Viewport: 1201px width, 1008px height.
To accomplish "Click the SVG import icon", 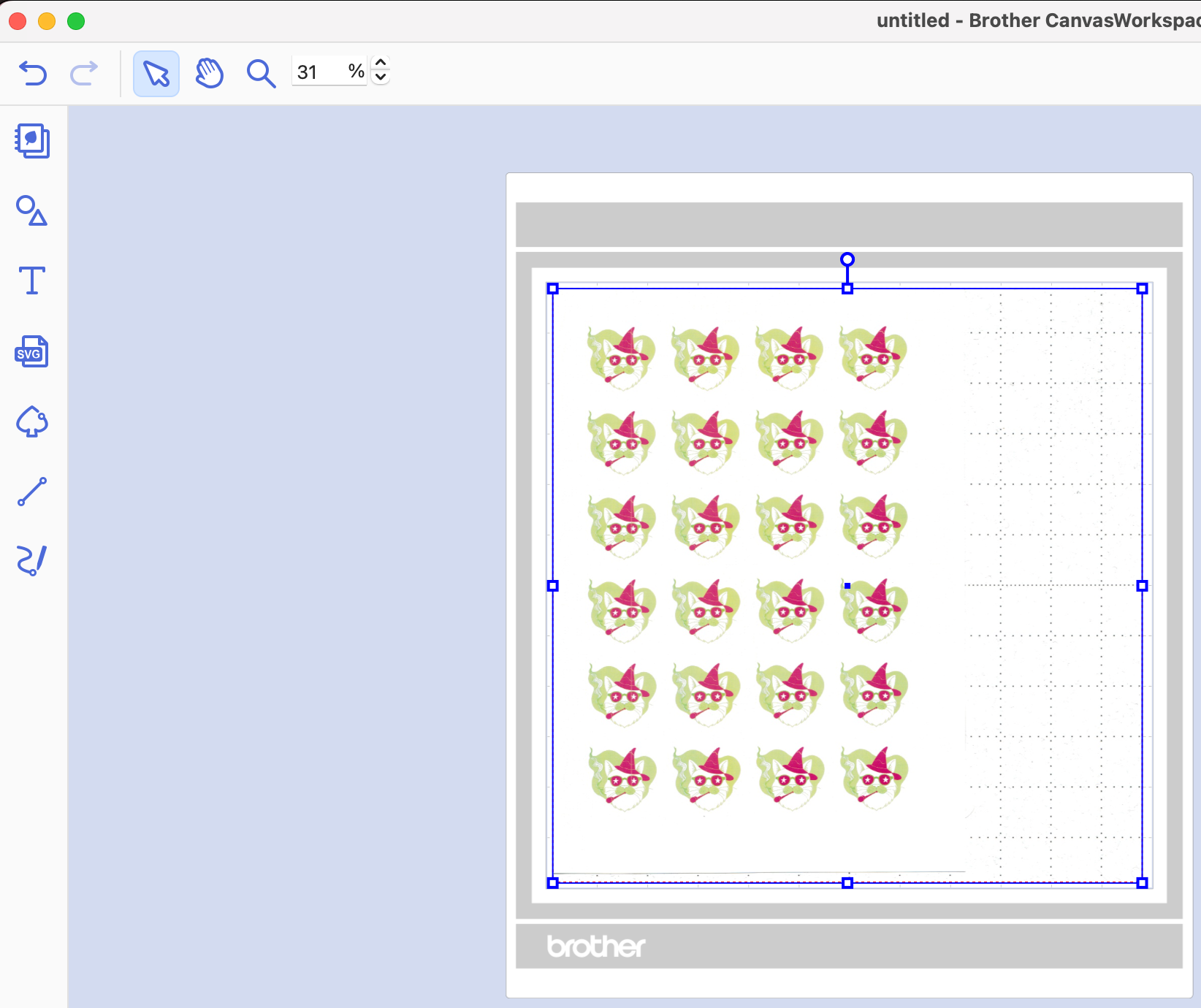I will coord(32,351).
